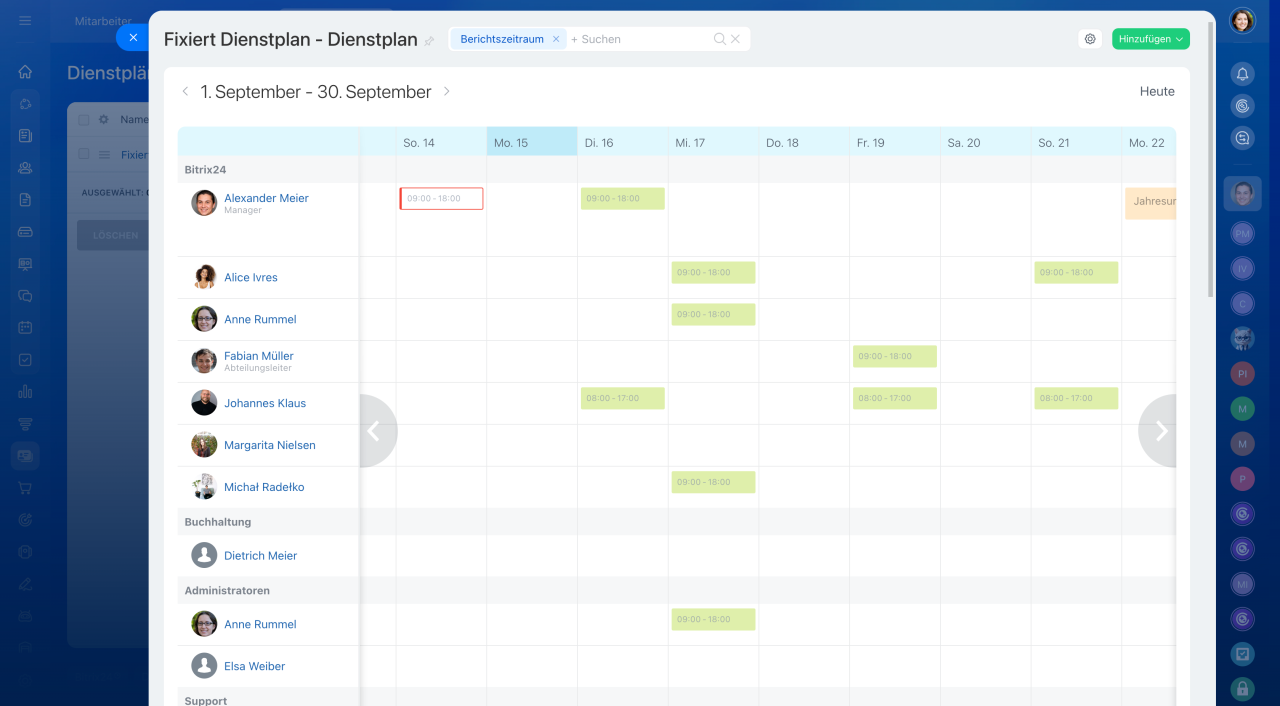This screenshot has height=706, width=1280.
Task: Open the list-view gear icon in background table
Action: click(x=103, y=120)
